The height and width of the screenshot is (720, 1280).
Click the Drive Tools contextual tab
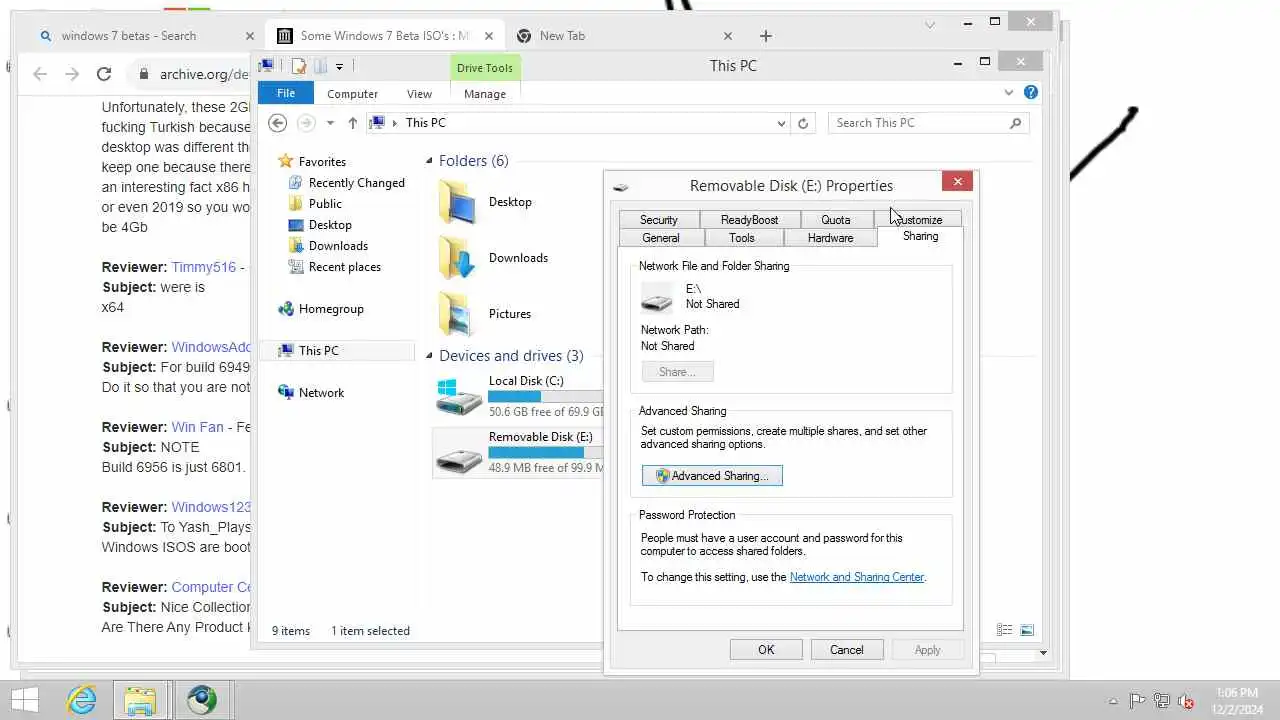pos(485,68)
